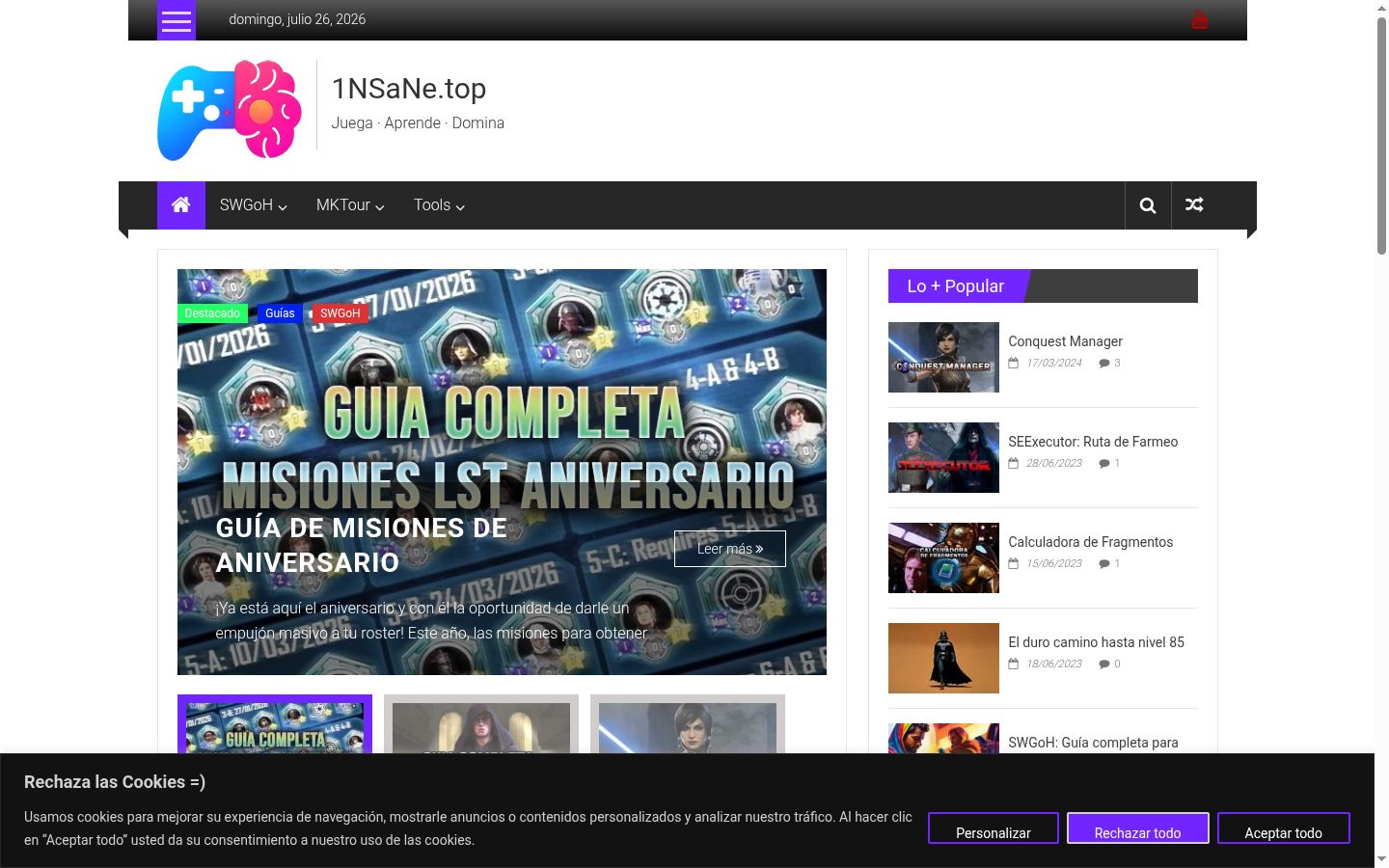Viewport: 1389px width, 868px height.
Task: Click the Leer más button
Action: click(x=730, y=549)
